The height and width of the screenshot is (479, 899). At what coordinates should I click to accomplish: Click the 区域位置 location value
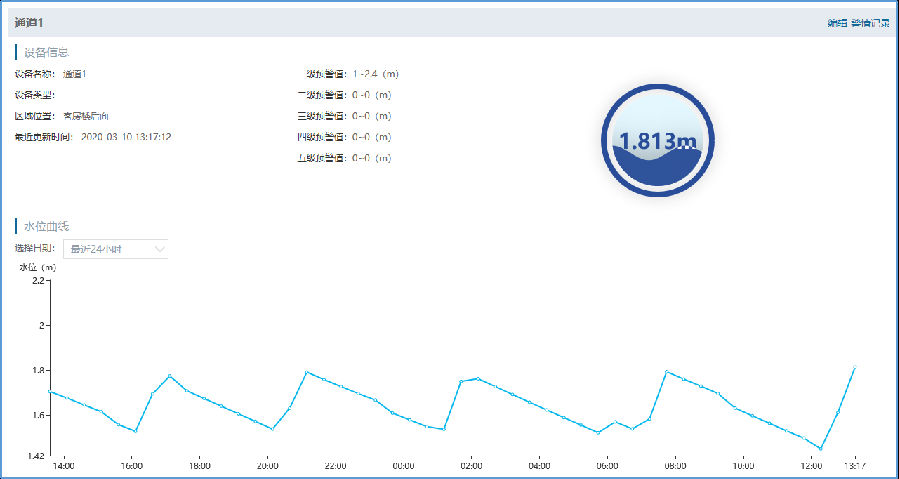[86, 116]
